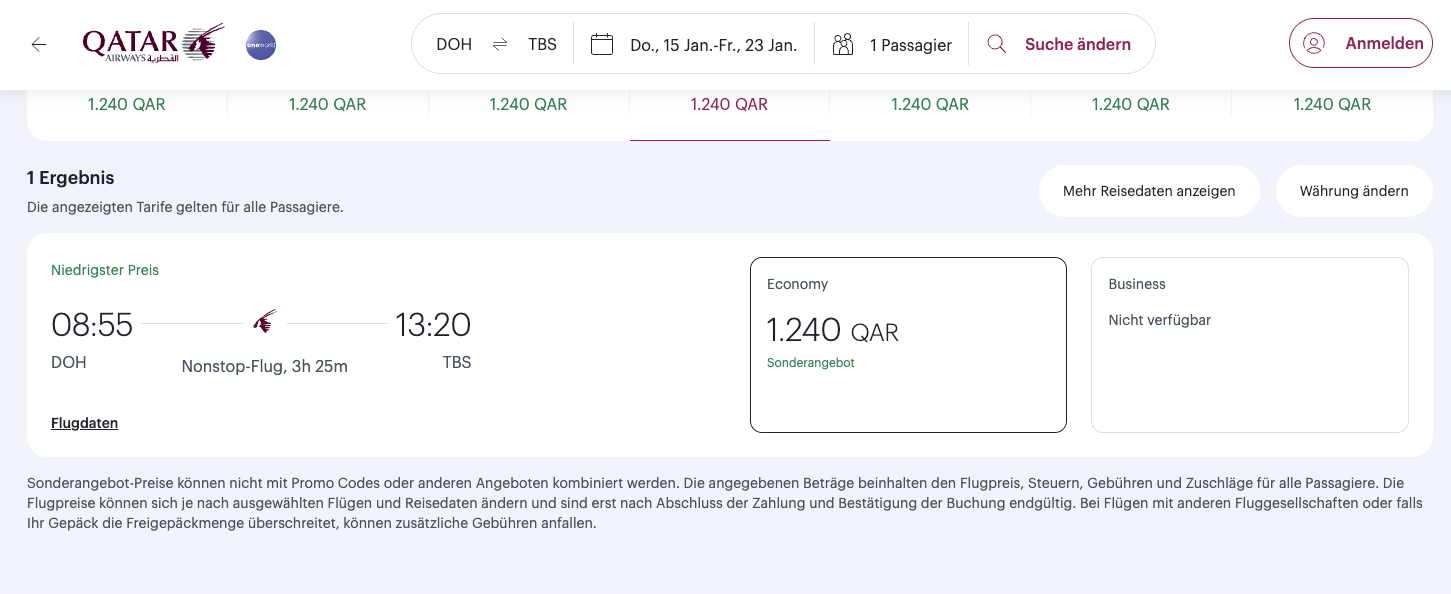Click the user profile icon
The height and width of the screenshot is (594, 1451).
1314,43
